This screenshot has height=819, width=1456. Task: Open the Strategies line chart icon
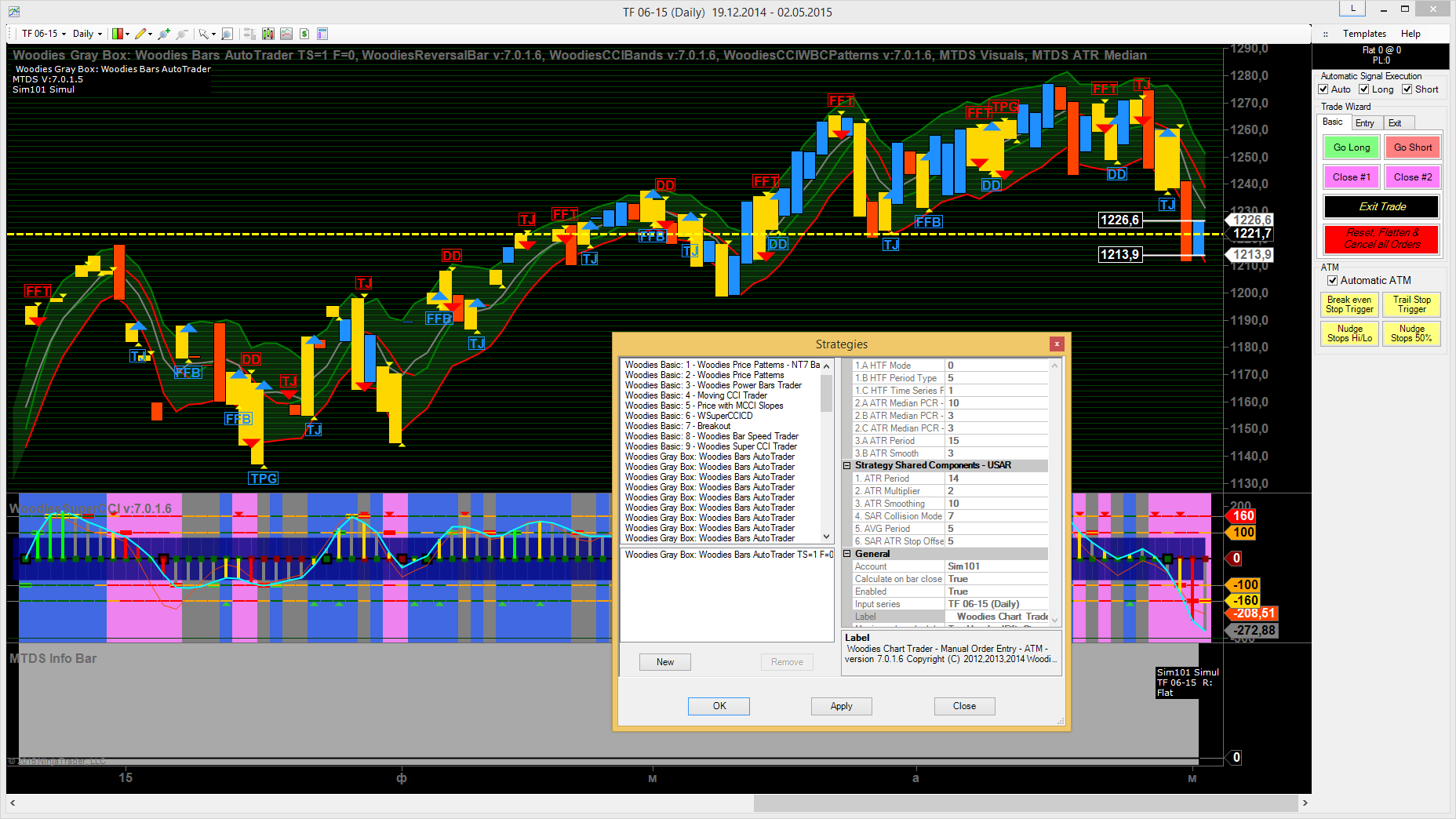click(286, 34)
